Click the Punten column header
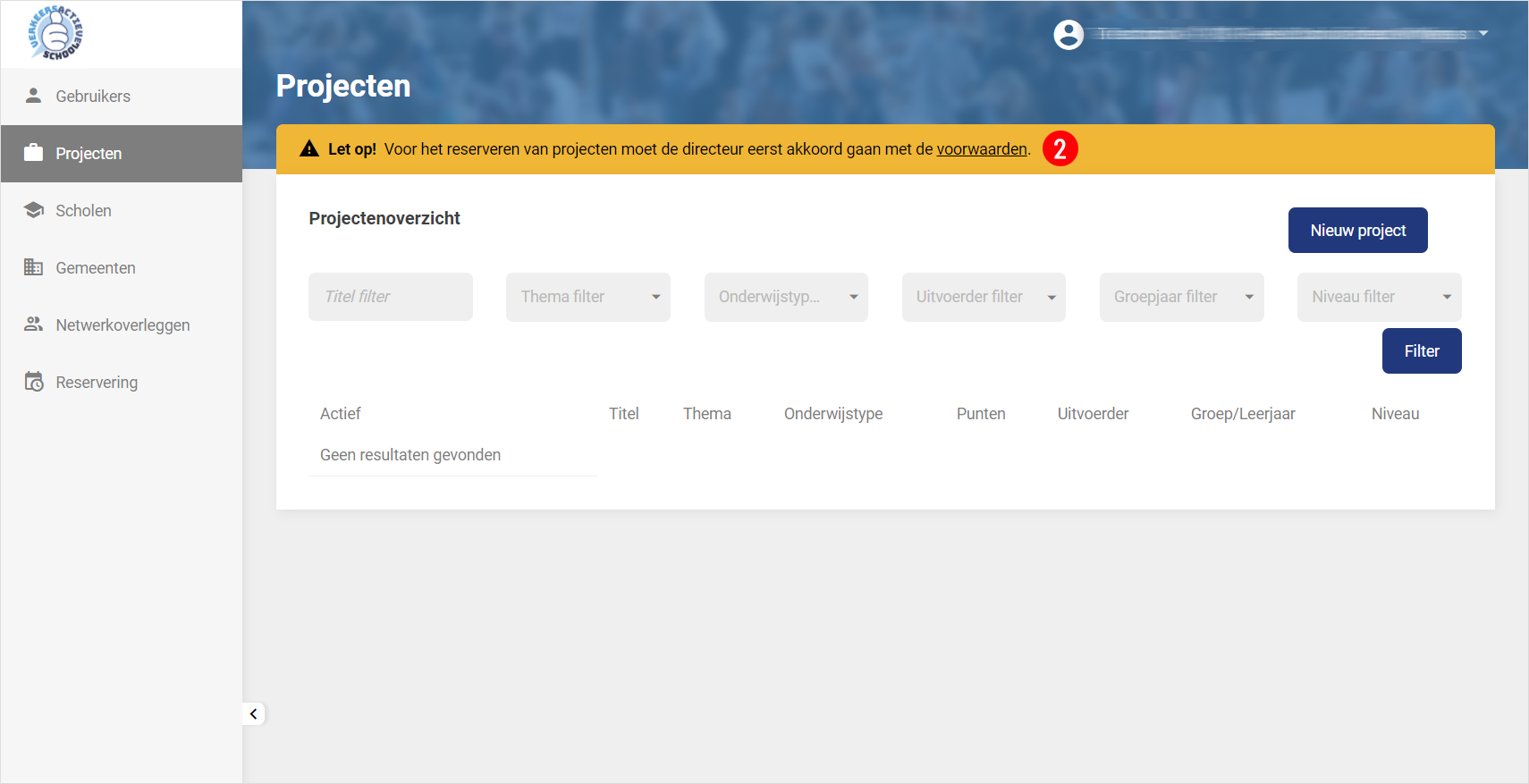The image size is (1529, 784). coord(981,414)
